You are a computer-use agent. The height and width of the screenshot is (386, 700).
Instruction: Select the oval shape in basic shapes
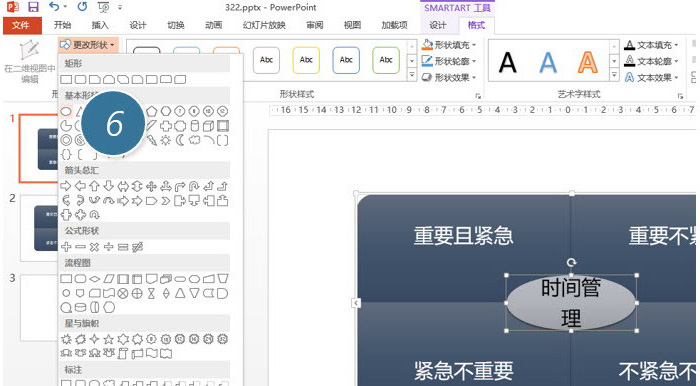[66, 111]
